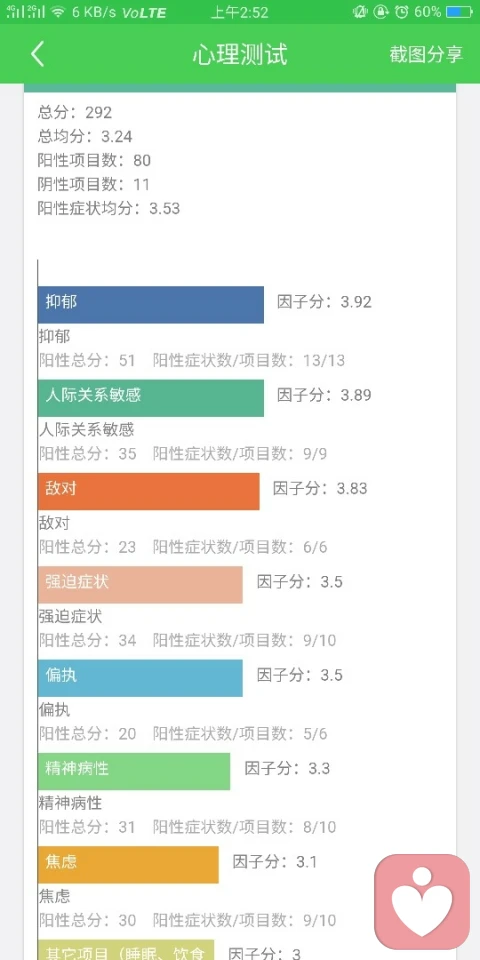480x960 pixels.
Task: Select the peach 强迫症状 bar
Action: click(x=140, y=585)
